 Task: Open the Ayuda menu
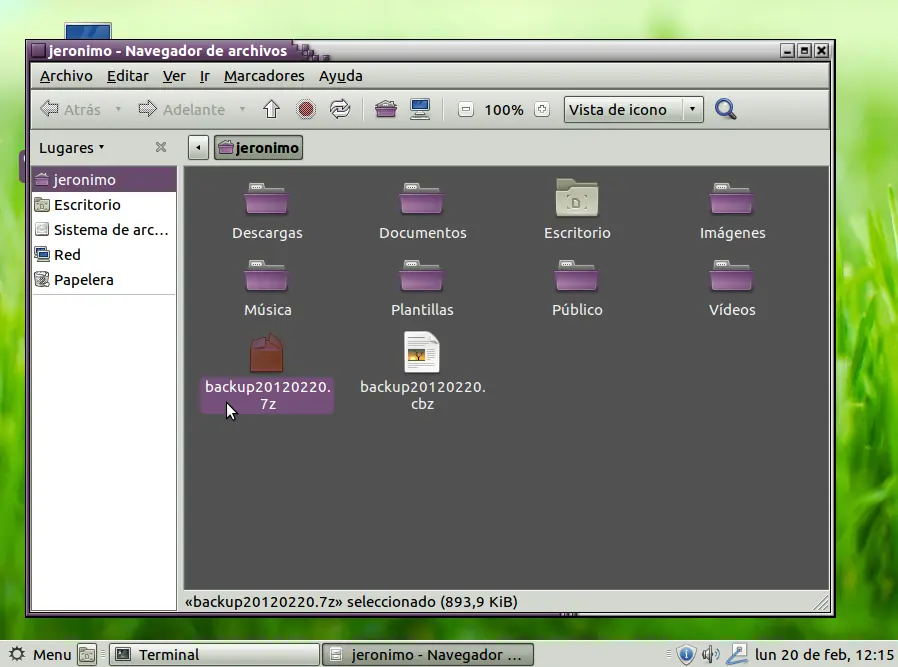pyautogui.click(x=341, y=76)
